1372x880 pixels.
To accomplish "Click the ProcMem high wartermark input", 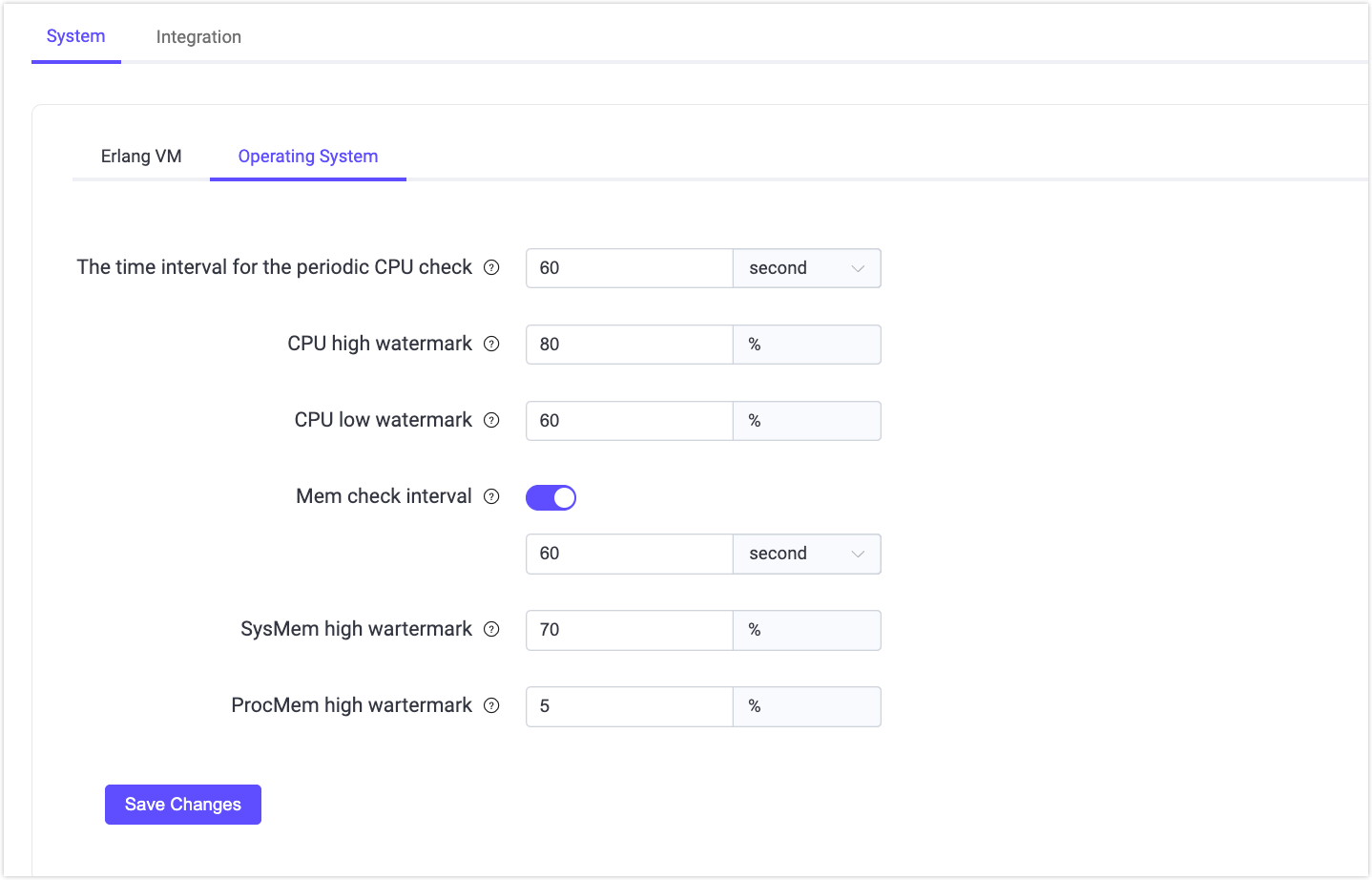I will pos(629,705).
